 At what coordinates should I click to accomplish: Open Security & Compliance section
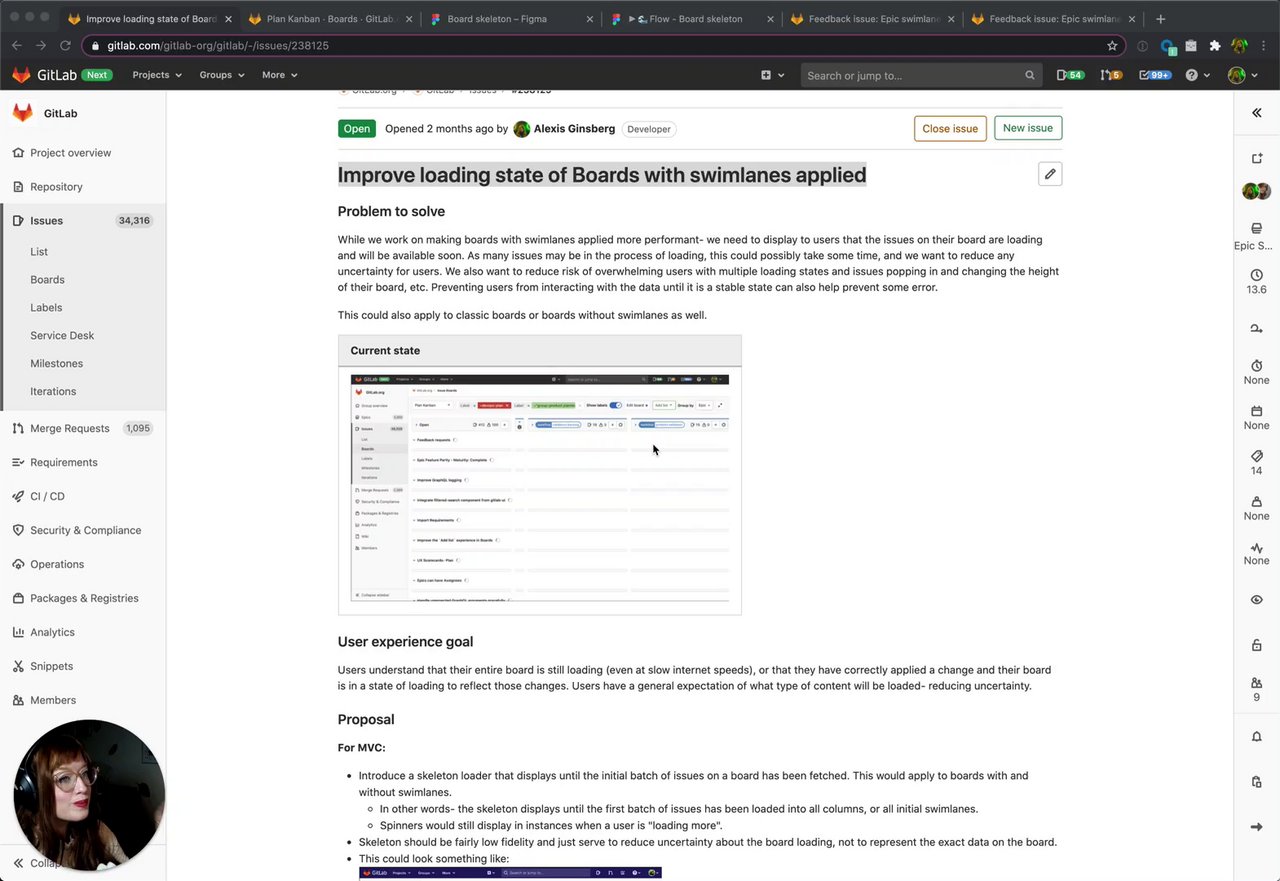pyautogui.click(x=83, y=530)
